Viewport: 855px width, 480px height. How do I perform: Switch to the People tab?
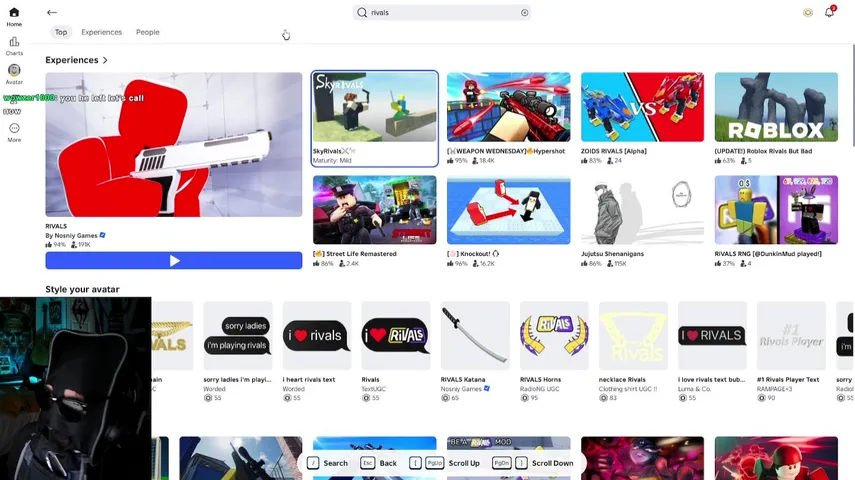click(x=148, y=32)
